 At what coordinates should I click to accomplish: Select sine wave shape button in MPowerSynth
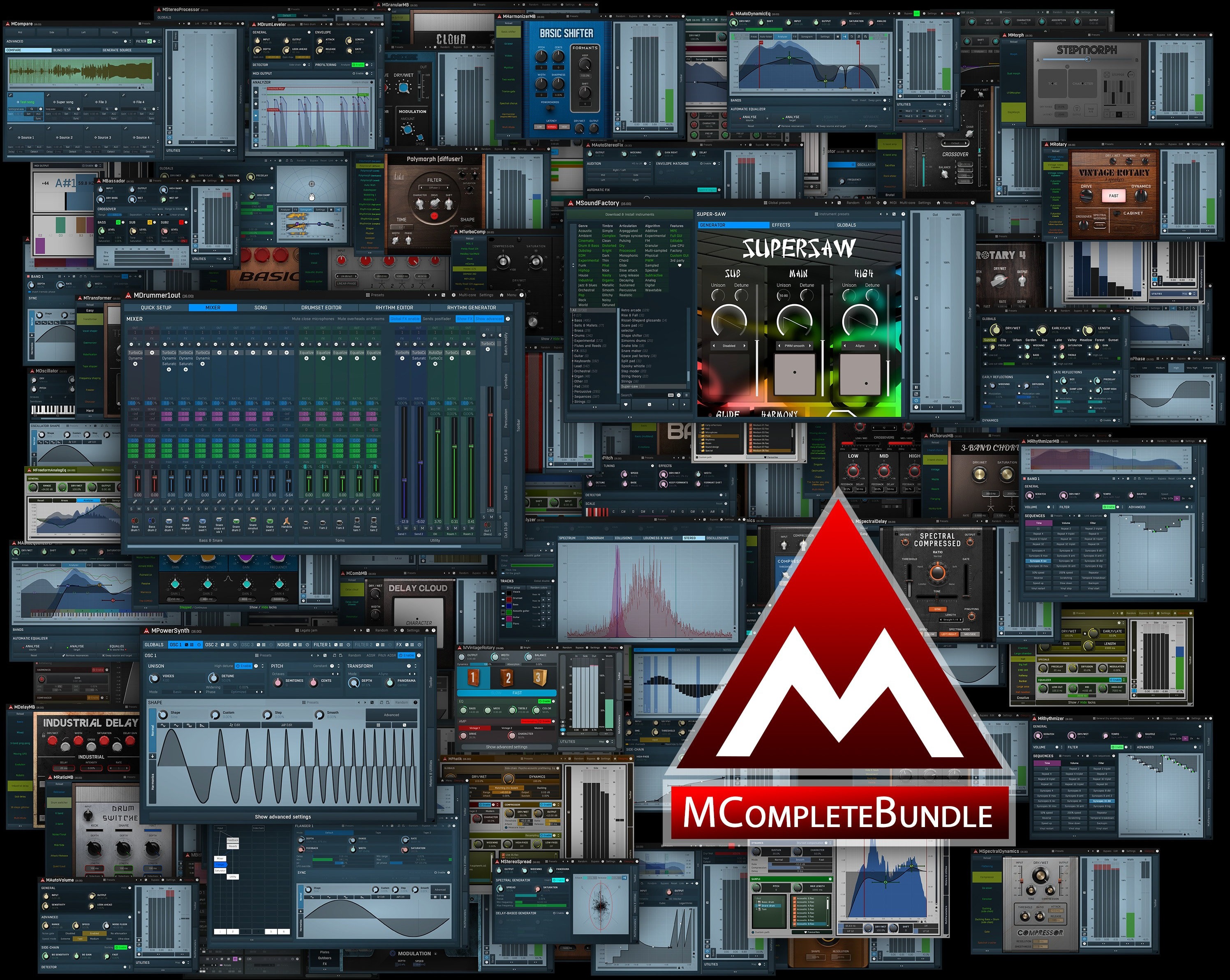163,725
